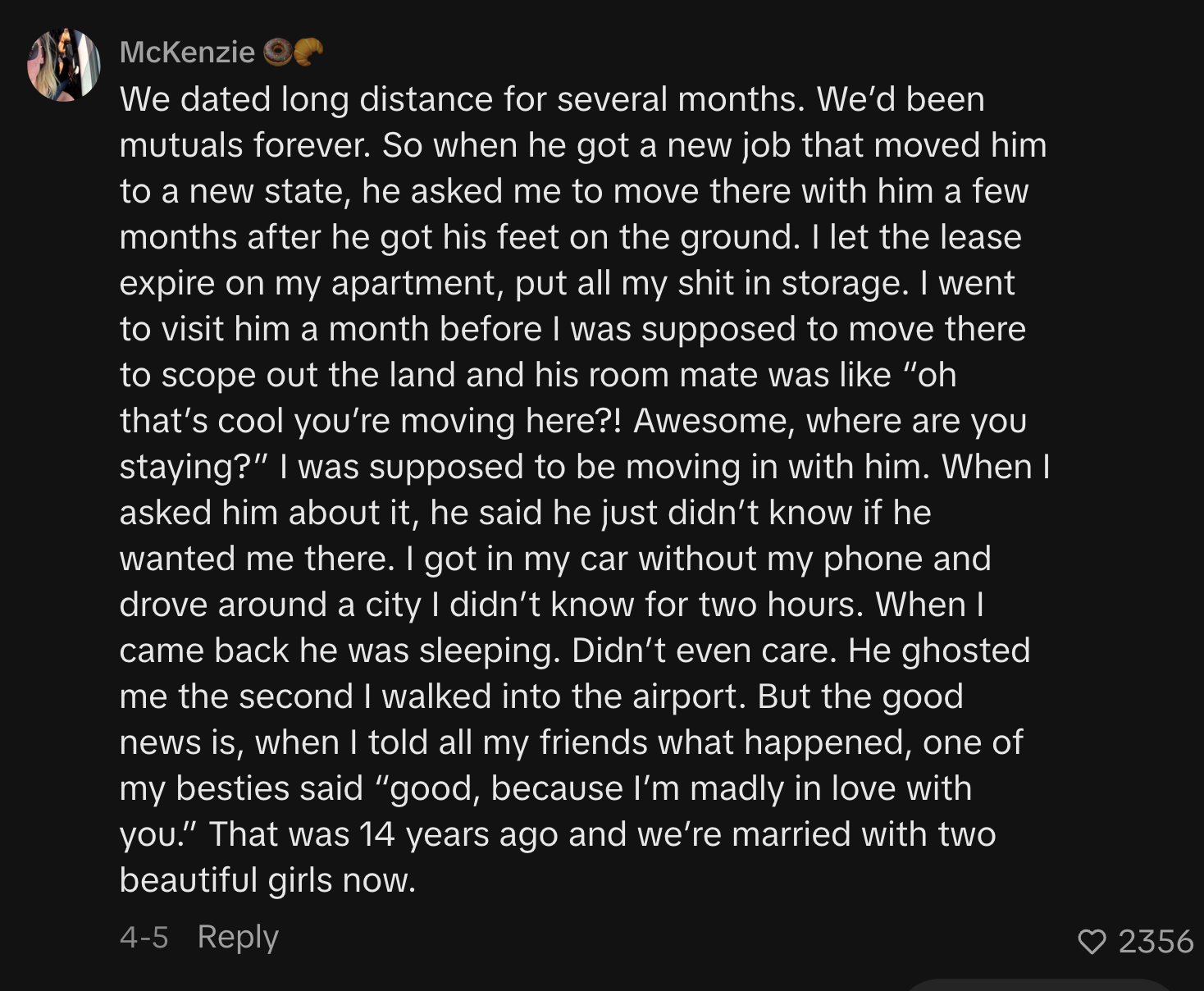Viewport: 1204px width, 991px height.
Task: Click the final line "beautiful girls now."
Action: click(x=267, y=880)
